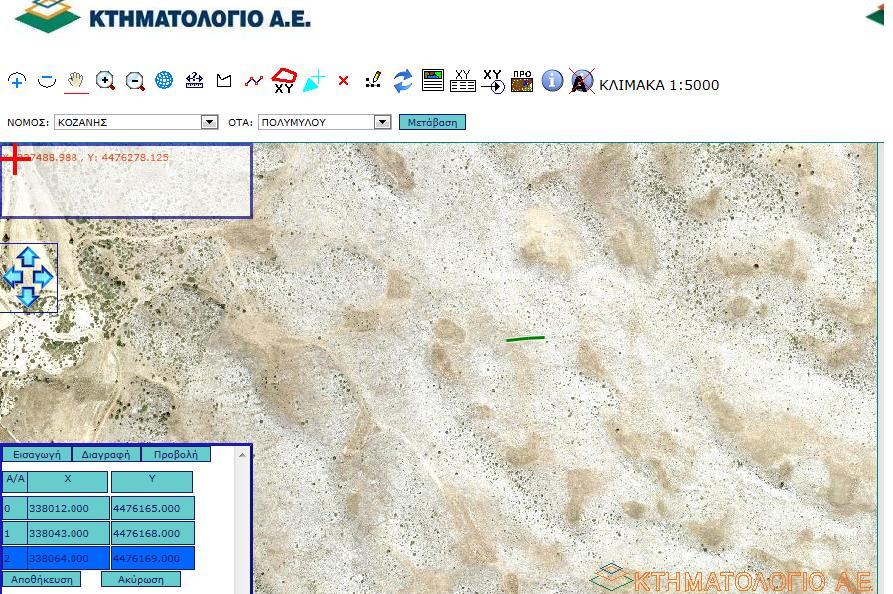Click the blue information icon
The width and height of the screenshot is (893, 594).
pos(552,80)
